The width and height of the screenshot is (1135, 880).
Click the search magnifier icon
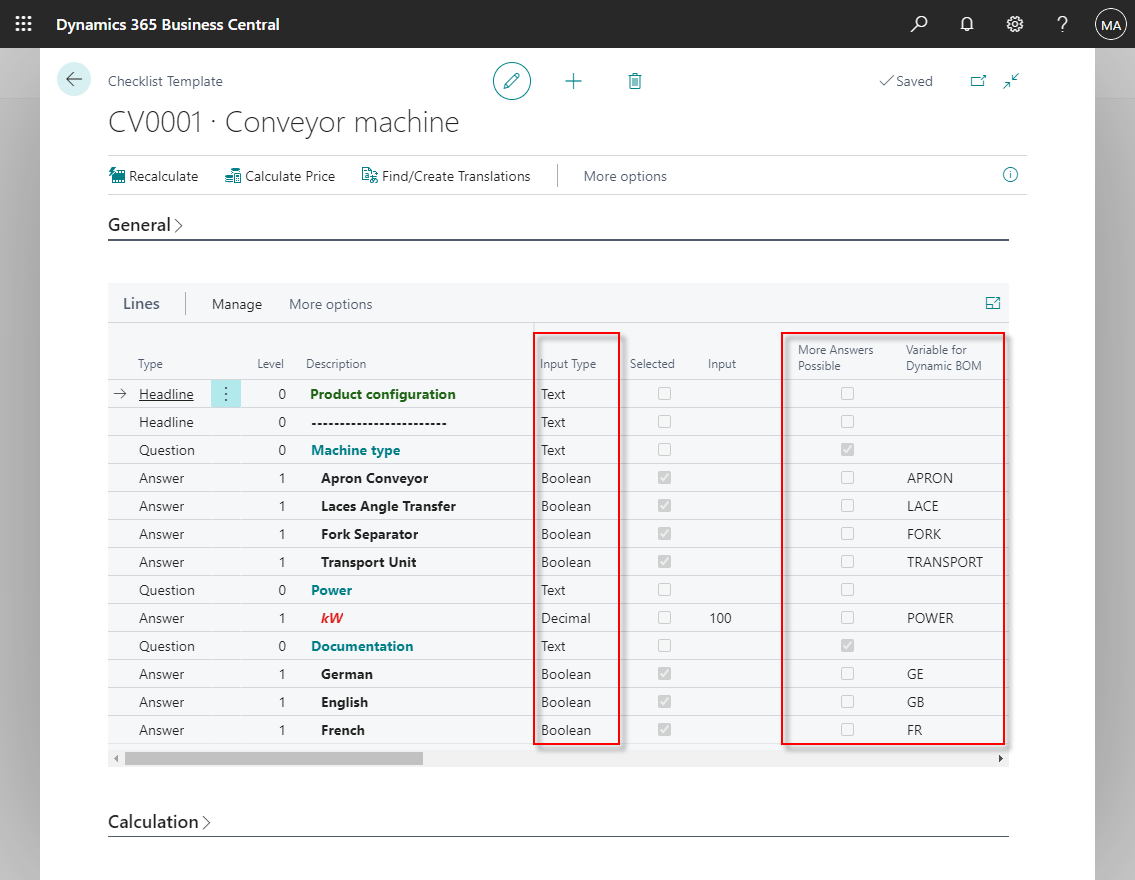pos(918,24)
